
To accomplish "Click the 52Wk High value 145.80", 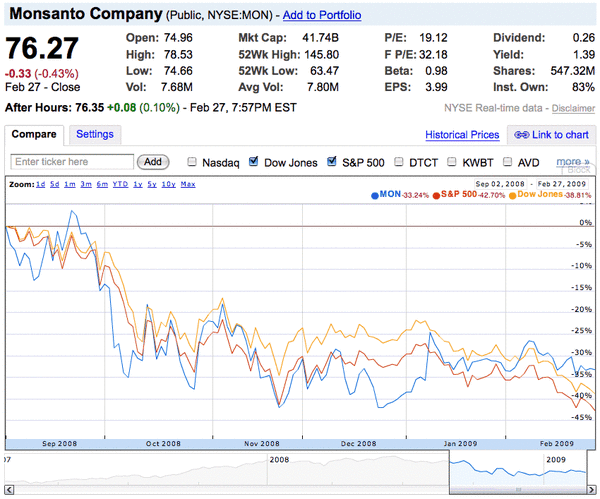I will pyautogui.click(x=321, y=54).
